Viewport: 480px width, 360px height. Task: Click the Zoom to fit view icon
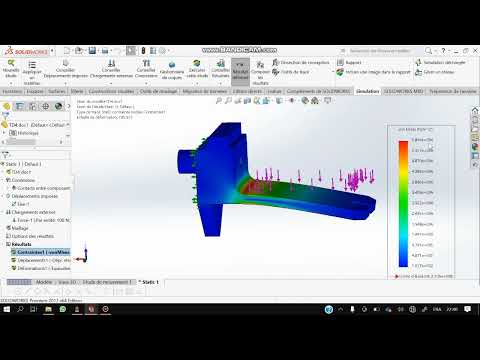[219, 101]
